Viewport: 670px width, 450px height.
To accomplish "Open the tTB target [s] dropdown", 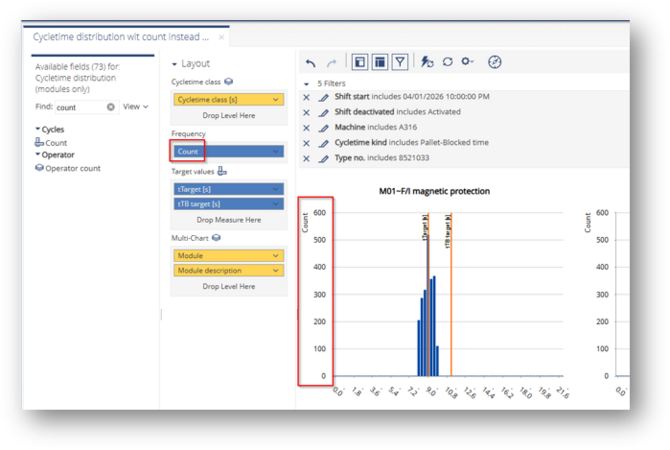I will 276,204.
